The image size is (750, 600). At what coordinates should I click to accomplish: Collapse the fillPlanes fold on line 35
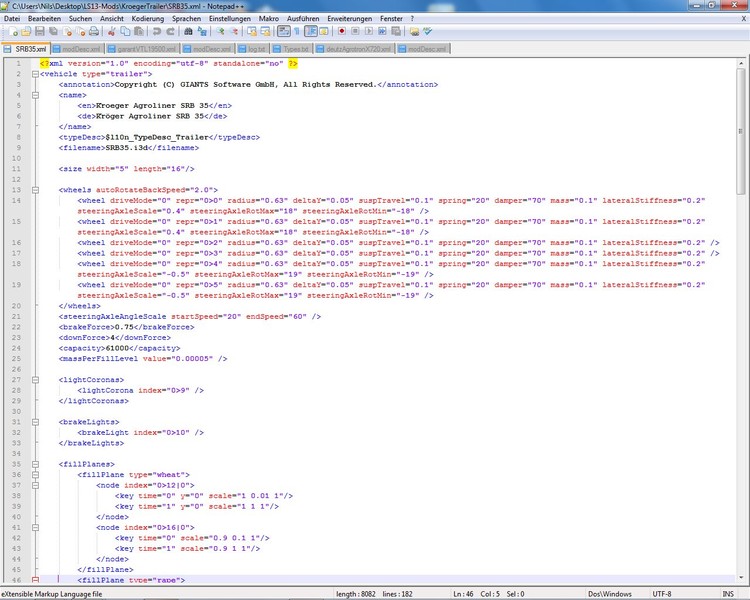coord(35,464)
